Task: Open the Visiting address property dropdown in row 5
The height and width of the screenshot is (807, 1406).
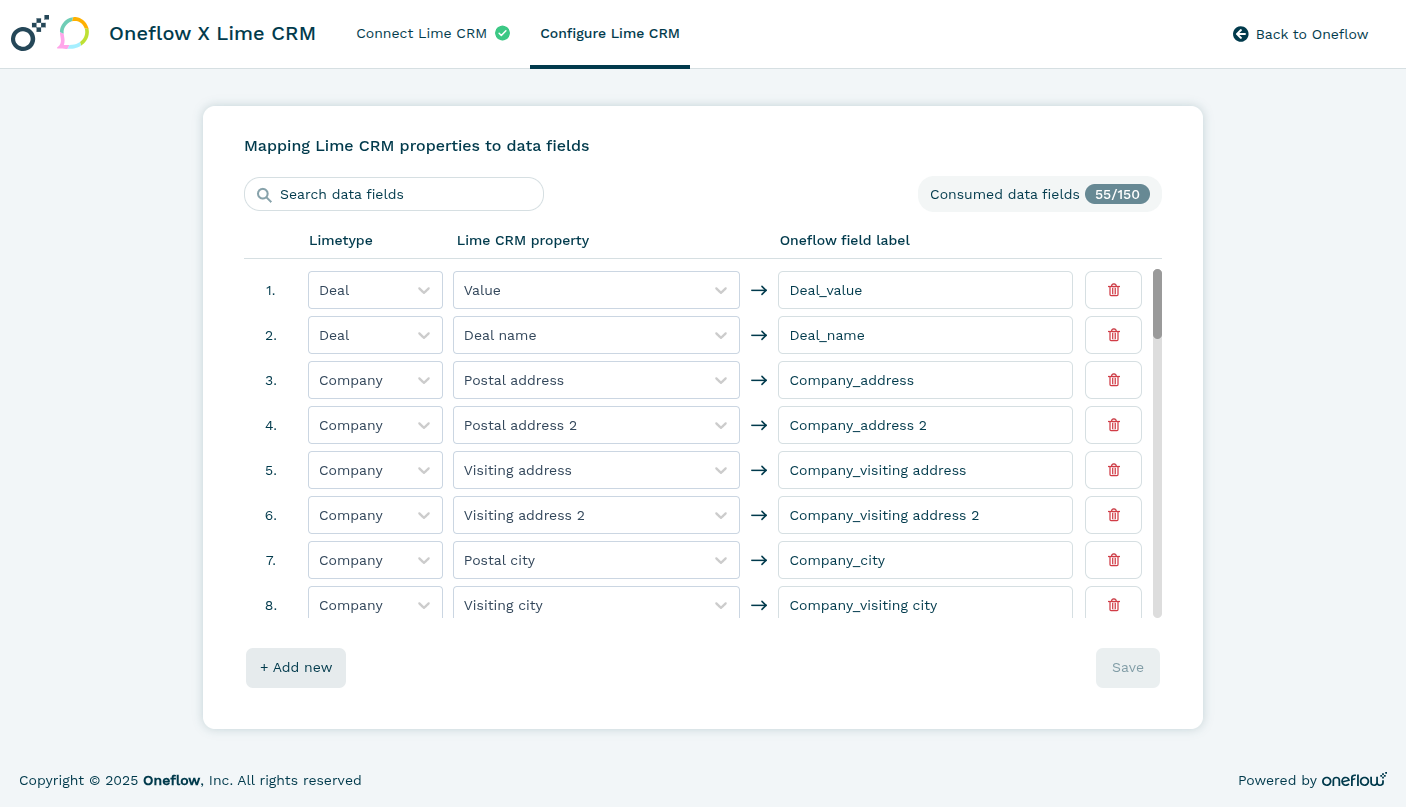Action: [596, 470]
